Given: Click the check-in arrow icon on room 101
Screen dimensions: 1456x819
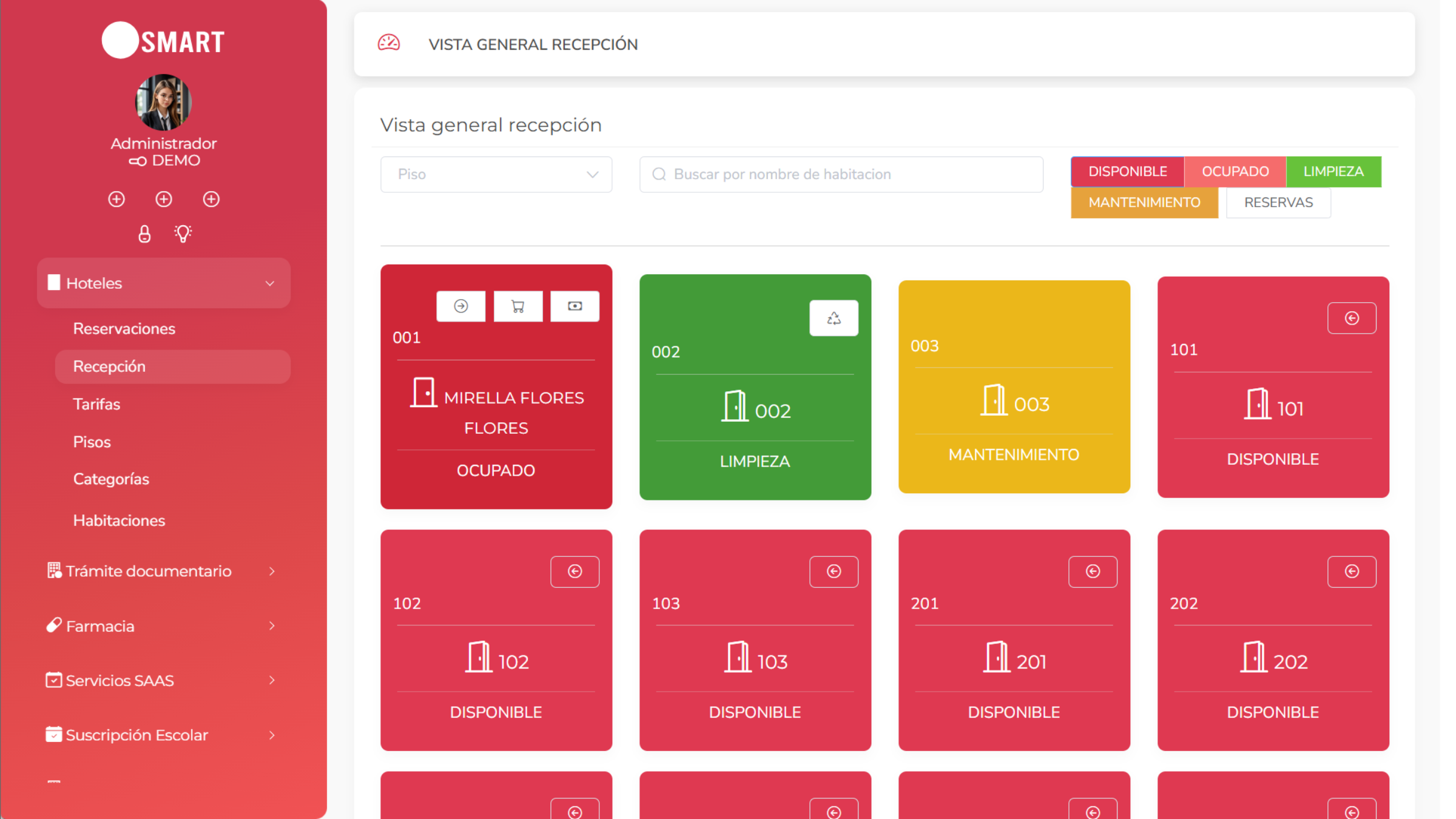Looking at the screenshot, I should click(1352, 318).
